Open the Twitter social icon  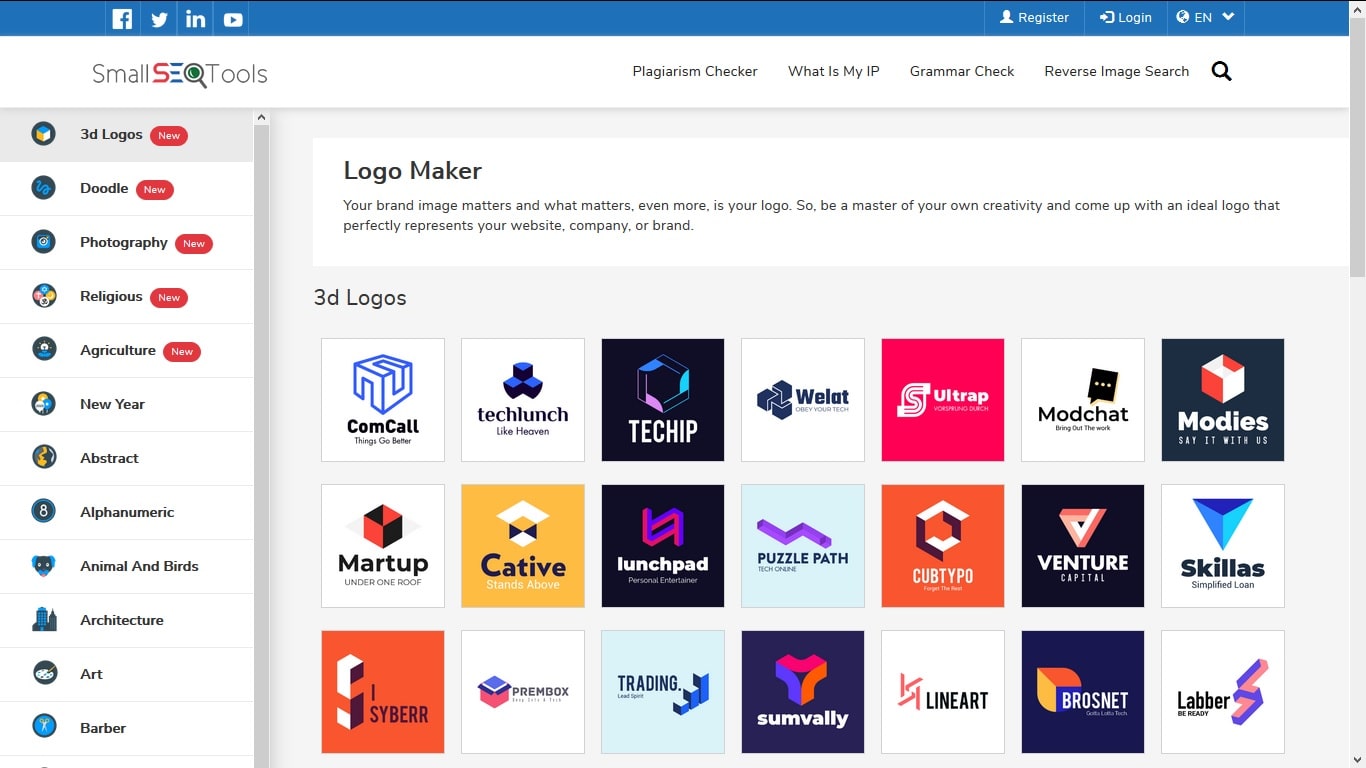(159, 19)
